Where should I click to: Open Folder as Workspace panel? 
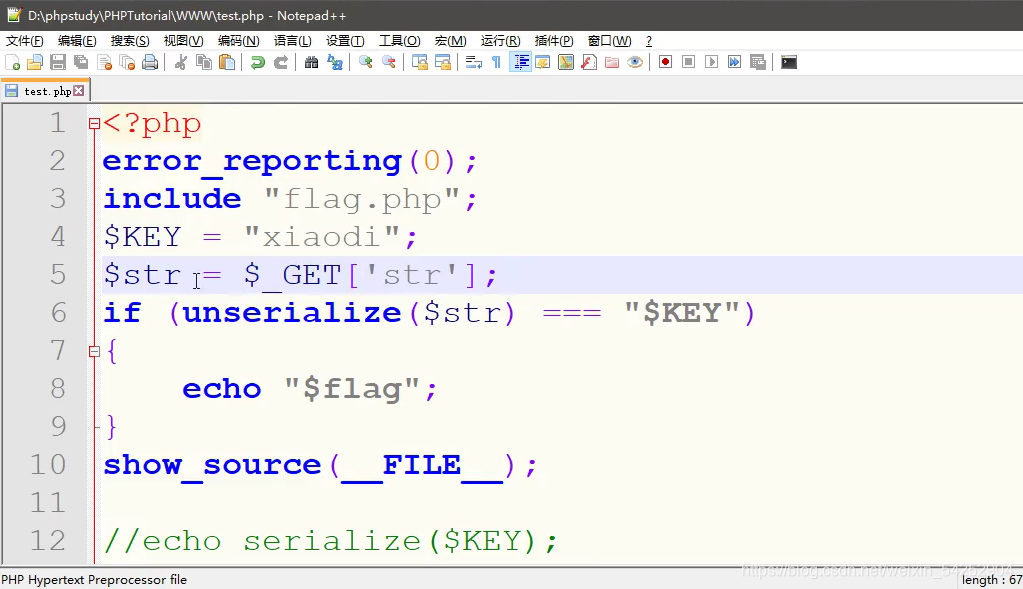tap(612, 62)
